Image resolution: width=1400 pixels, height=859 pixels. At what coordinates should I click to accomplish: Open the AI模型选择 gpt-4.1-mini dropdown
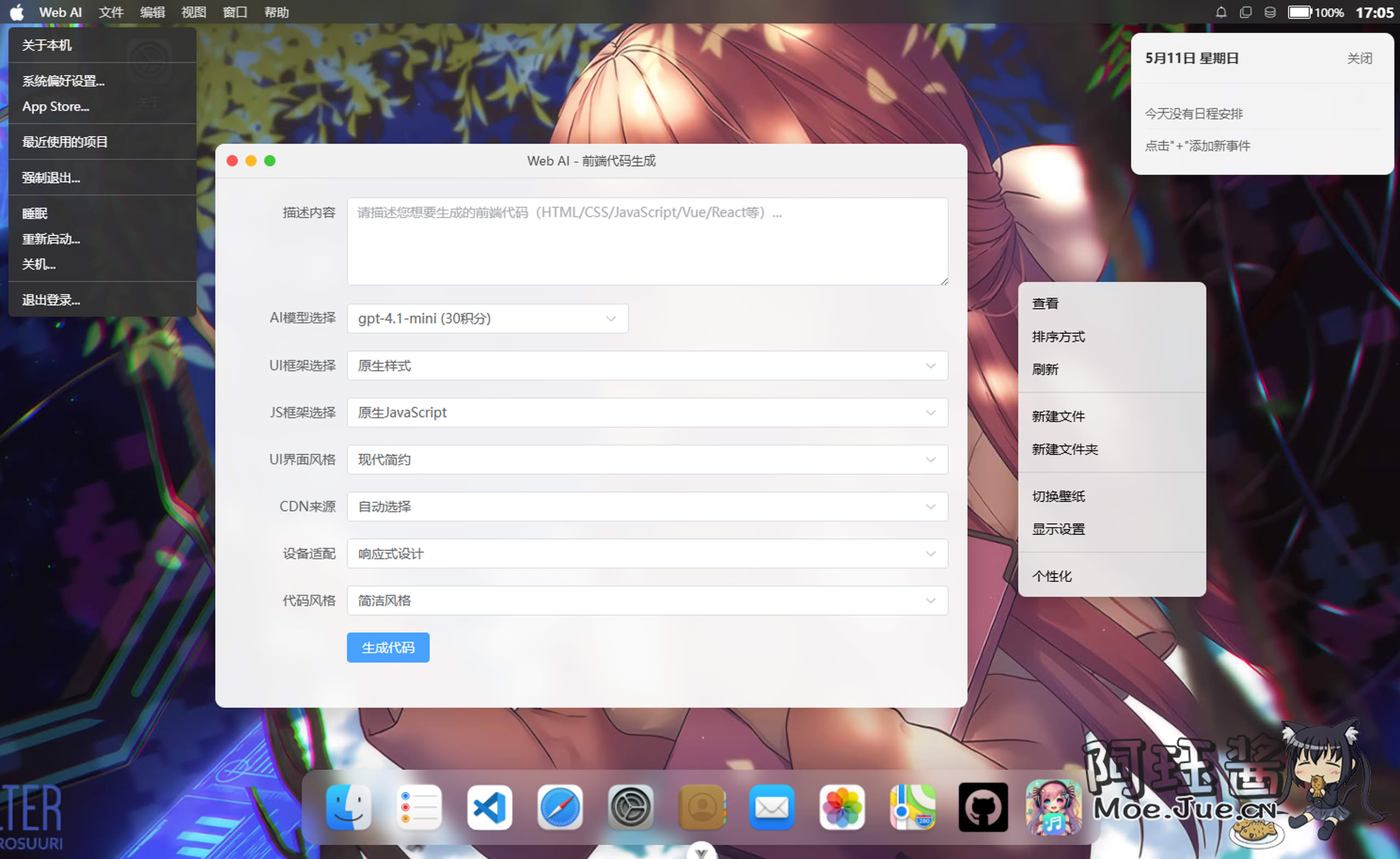(x=487, y=318)
